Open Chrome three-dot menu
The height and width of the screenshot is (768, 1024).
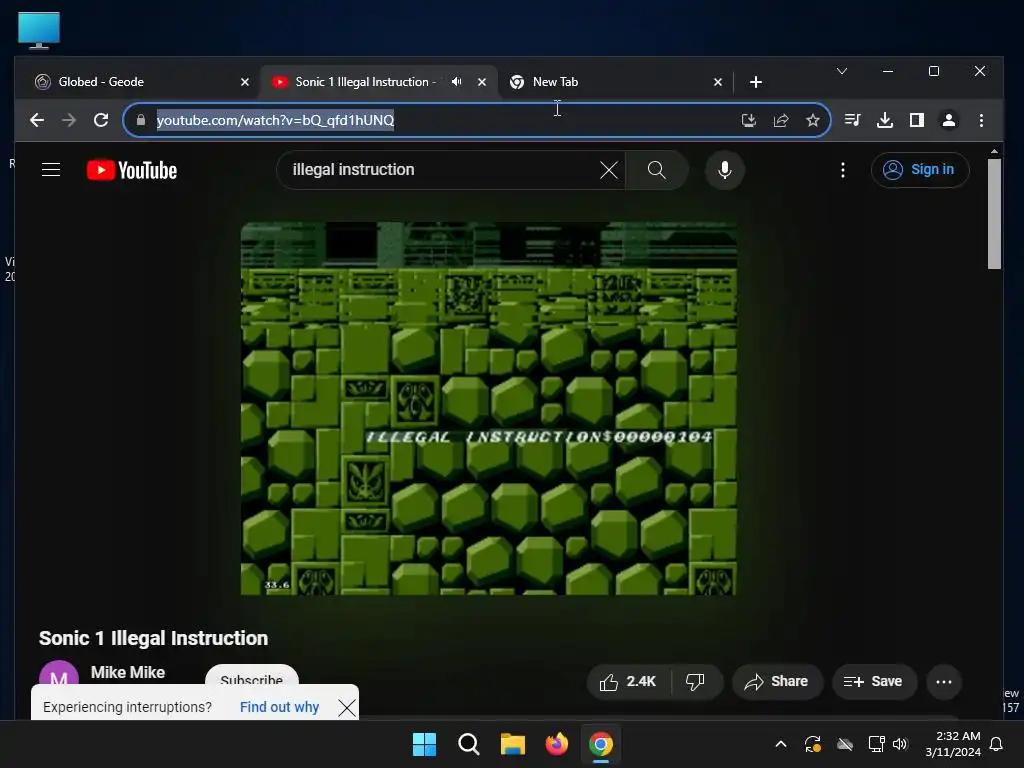(981, 120)
